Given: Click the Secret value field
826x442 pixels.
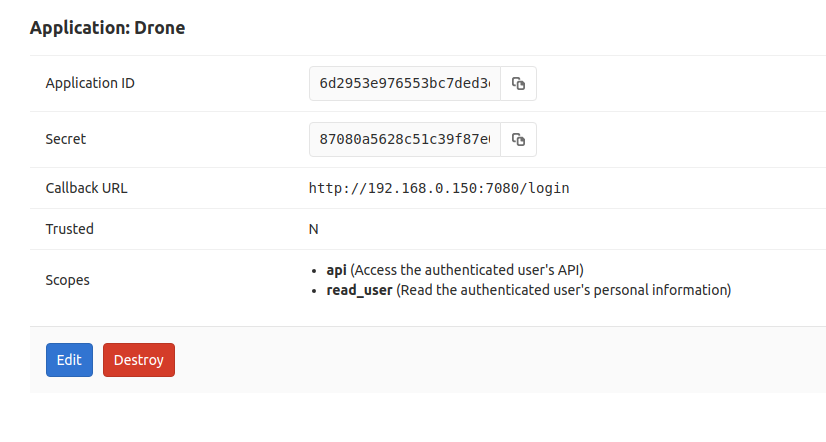Looking at the screenshot, I should pyautogui.click(x=405, y=140).
